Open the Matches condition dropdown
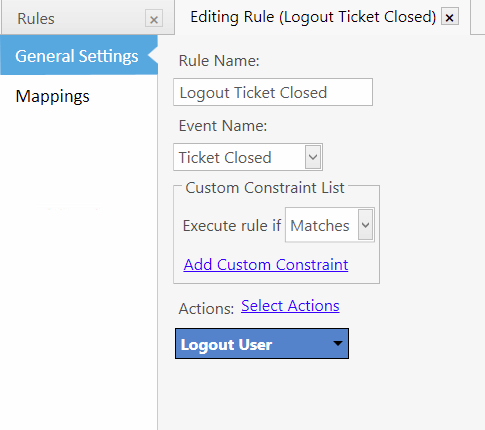The height and width of the screenshot is (430, 485). click(x=330, y=225)
